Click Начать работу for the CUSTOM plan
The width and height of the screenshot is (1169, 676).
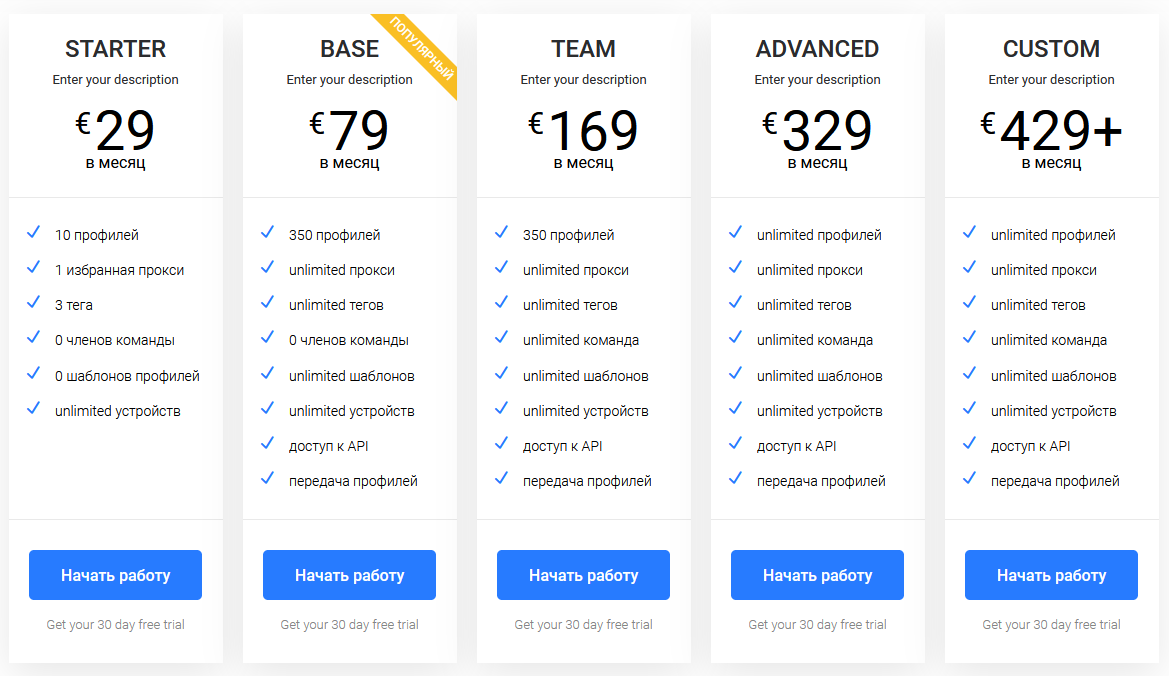[x=1051, y=575]
